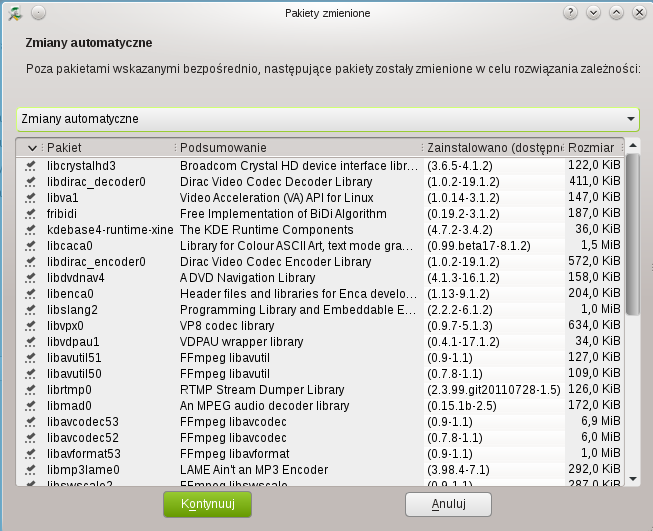Click the YaST application icon in title bar
The image size is (653, 531).
14,12
